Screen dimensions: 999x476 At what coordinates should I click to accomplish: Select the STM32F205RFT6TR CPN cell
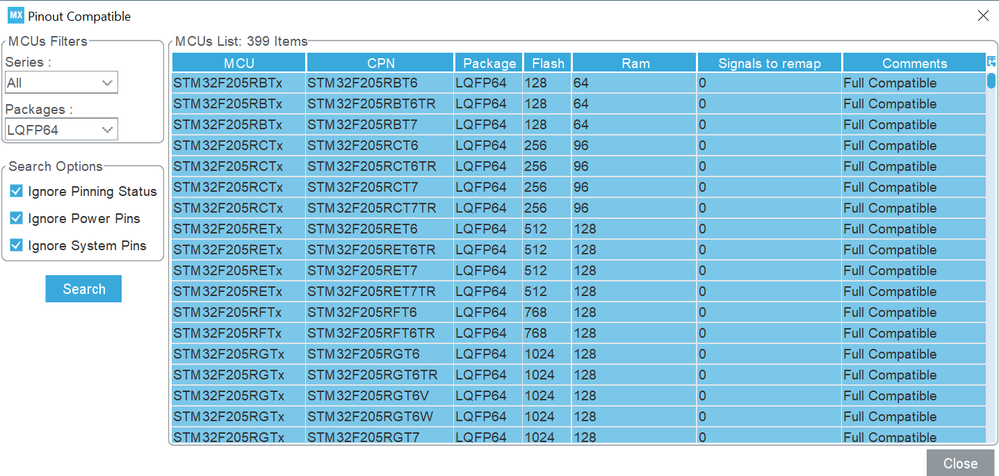click(380, 333)
